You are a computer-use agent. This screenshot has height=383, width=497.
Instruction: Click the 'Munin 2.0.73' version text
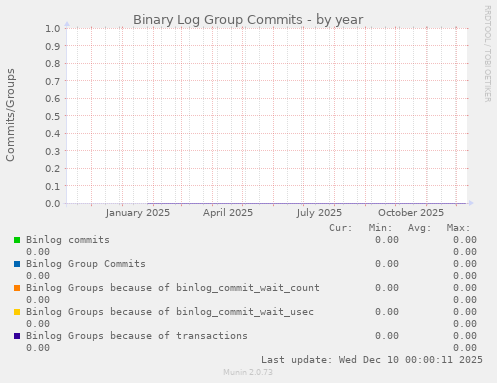click(x=248, y=372)
